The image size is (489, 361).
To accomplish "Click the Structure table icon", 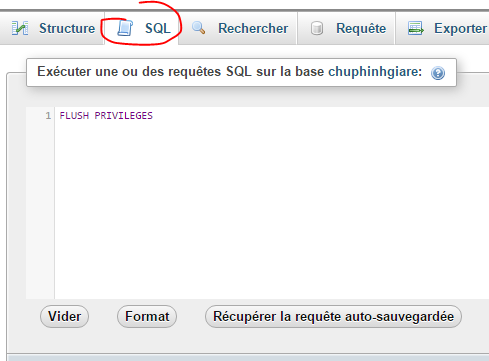I will tap(20, 28).
